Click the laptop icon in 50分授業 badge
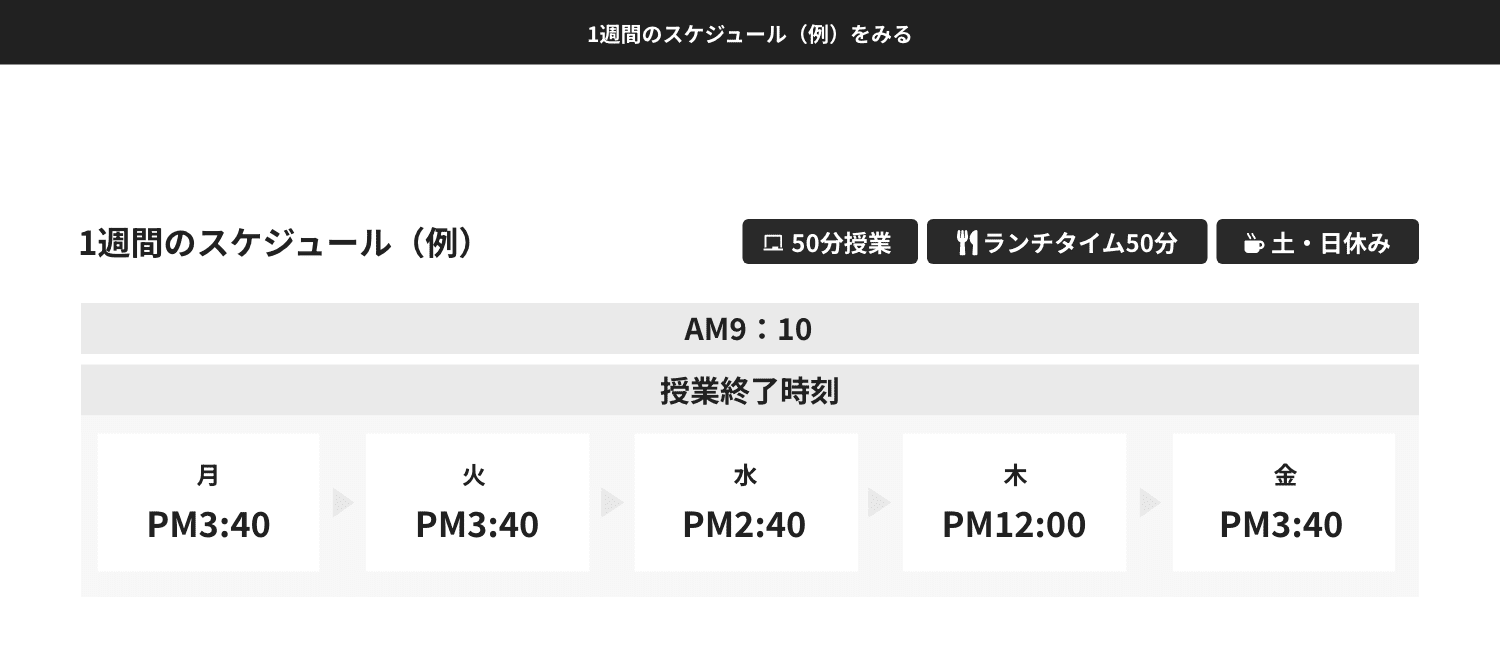The image size is (1500, 660). pyautogui.click(x=772, y=243)
